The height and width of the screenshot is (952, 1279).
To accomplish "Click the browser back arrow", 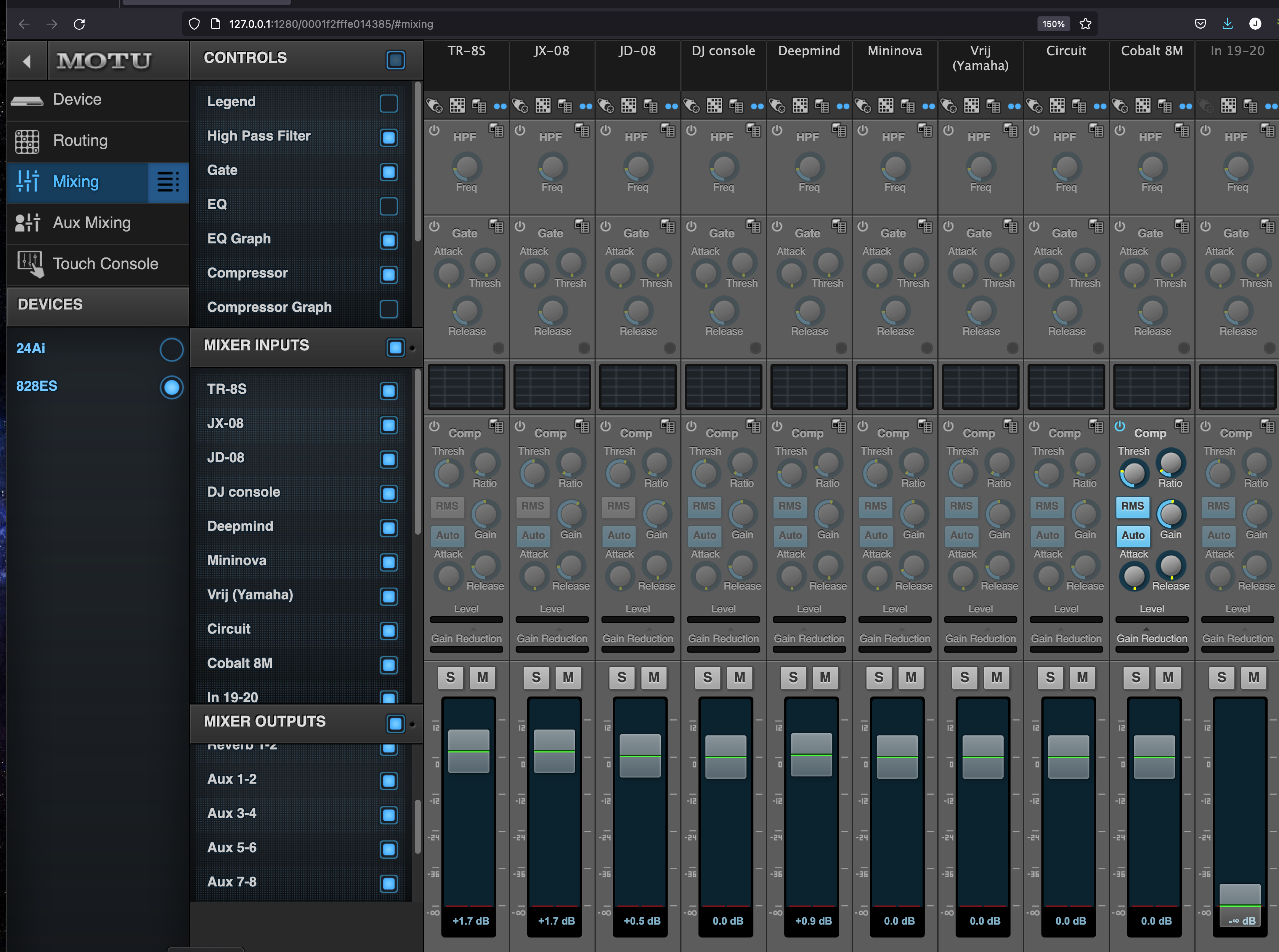I will click(x=24, y=24).
